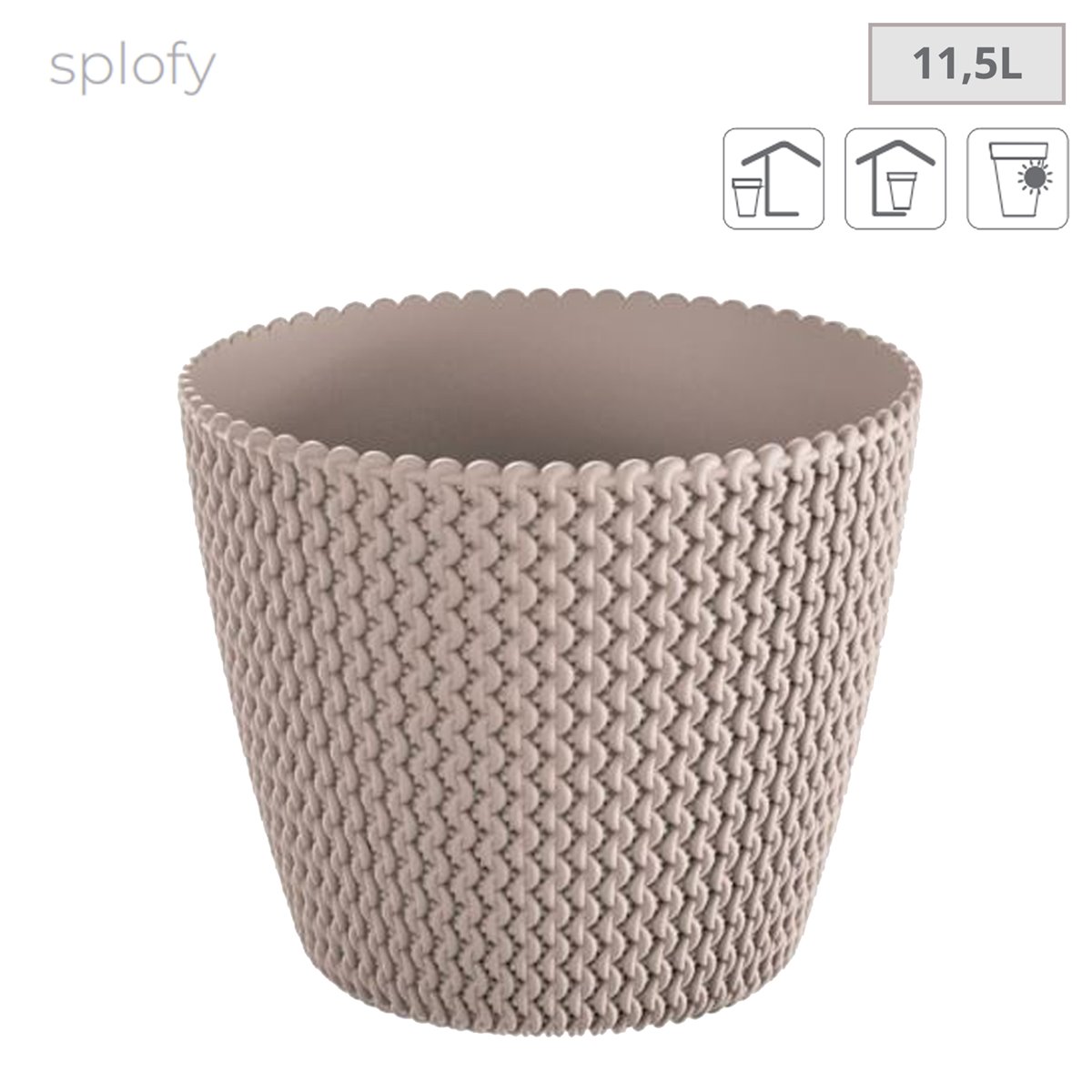Click the outdoor use icon

pos(773,177)
